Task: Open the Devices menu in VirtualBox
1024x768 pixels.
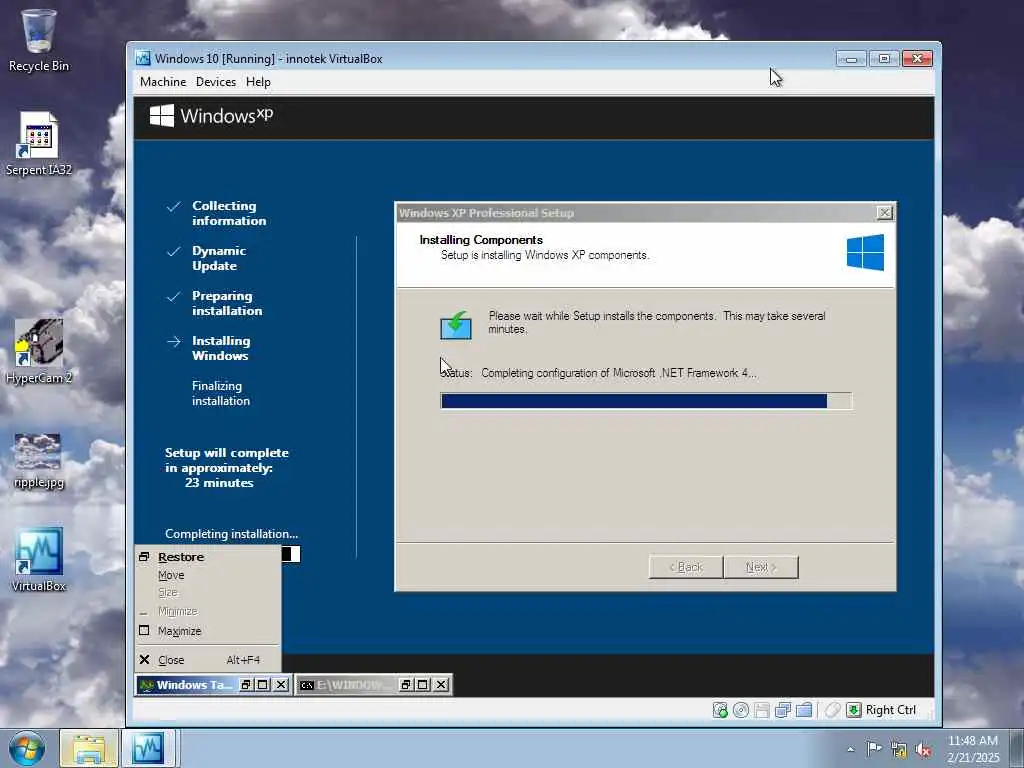Action: coord(216,82)
